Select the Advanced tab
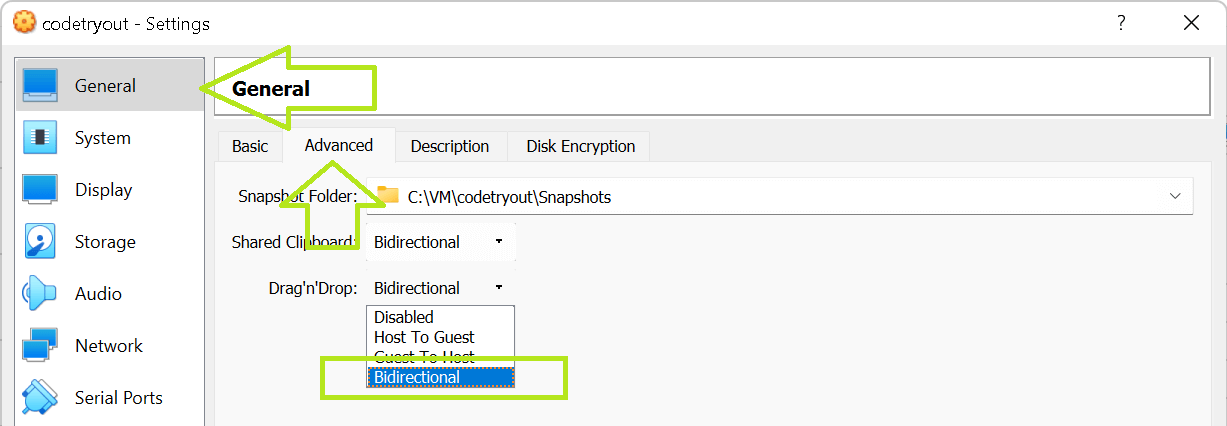The height and width of the screenshot is (426, 1227). pos(339,145)
